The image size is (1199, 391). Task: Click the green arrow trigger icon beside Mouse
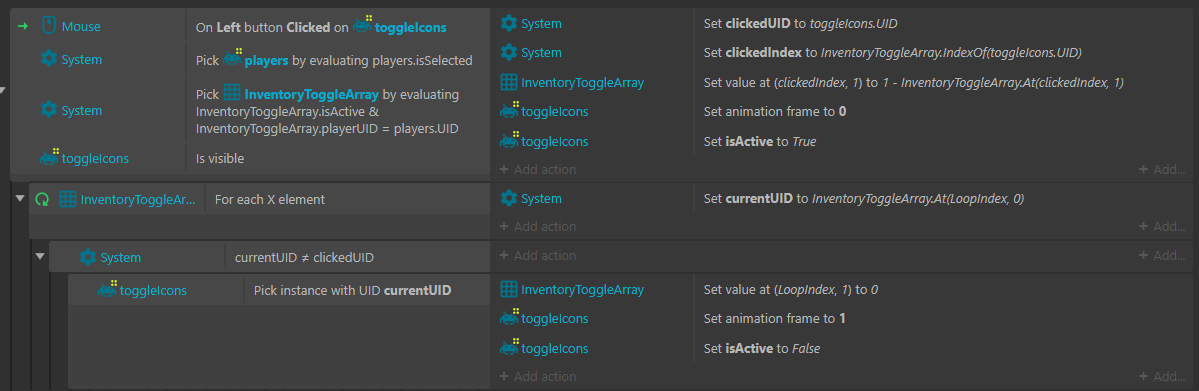point(22,27)
